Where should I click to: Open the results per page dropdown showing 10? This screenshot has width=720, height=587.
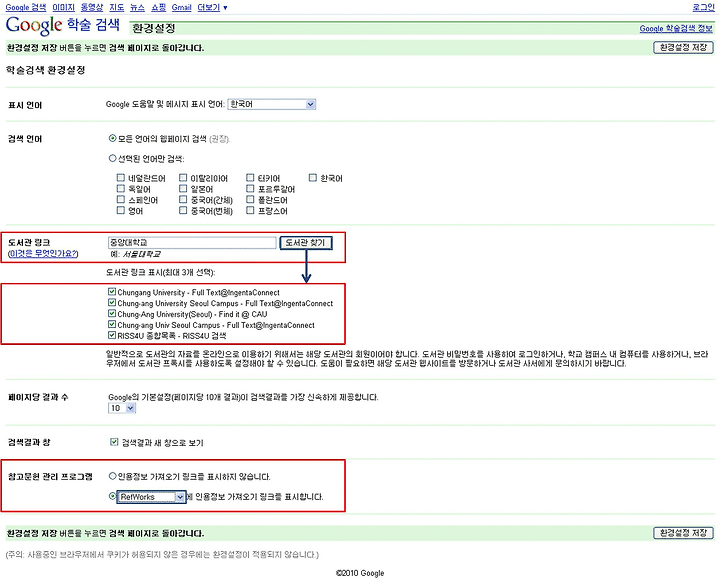(122, 408)
